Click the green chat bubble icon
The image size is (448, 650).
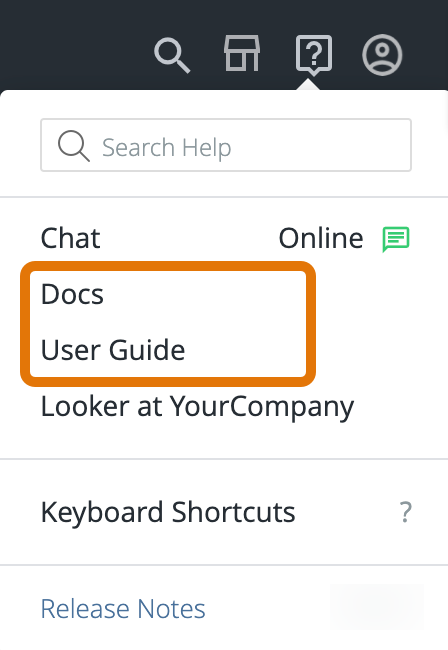396,239
